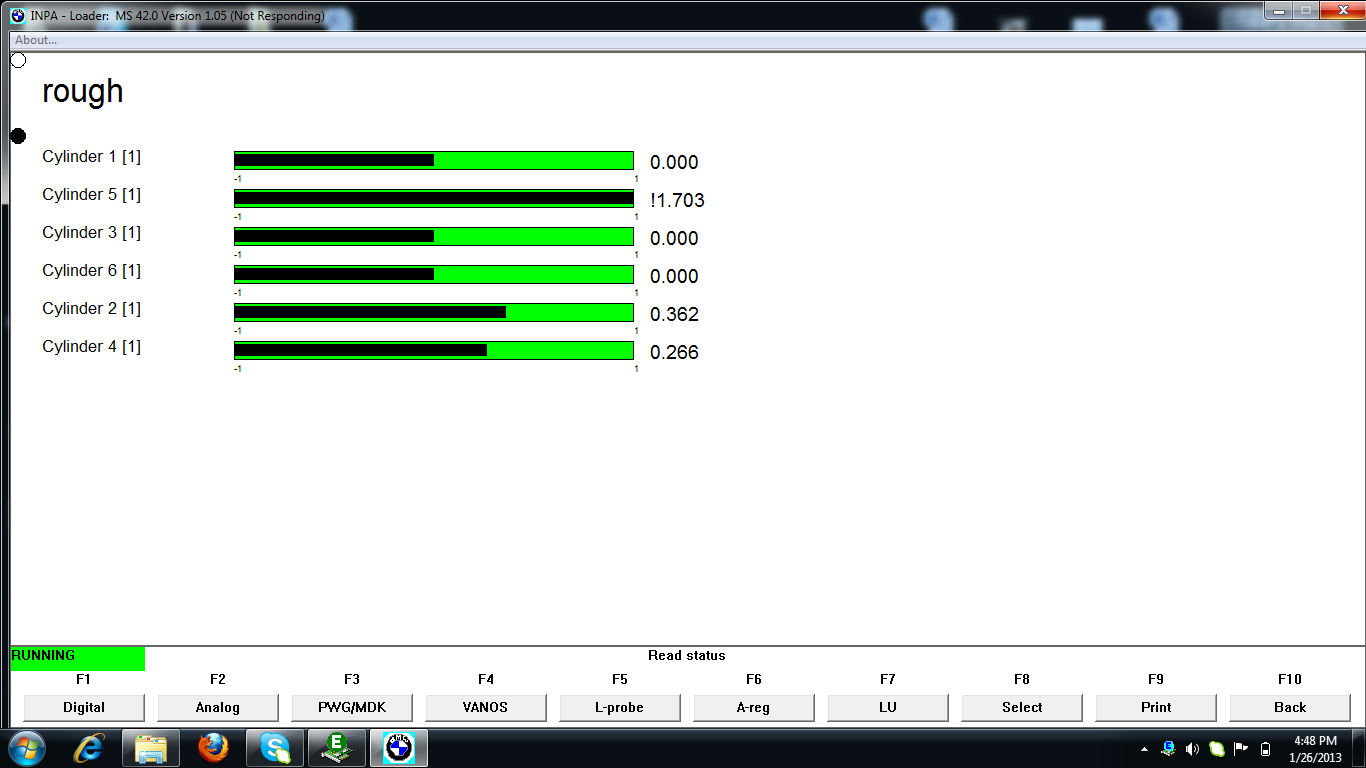Open Skype from the taskbar
1366x768 pixels.
click(275, 748)
